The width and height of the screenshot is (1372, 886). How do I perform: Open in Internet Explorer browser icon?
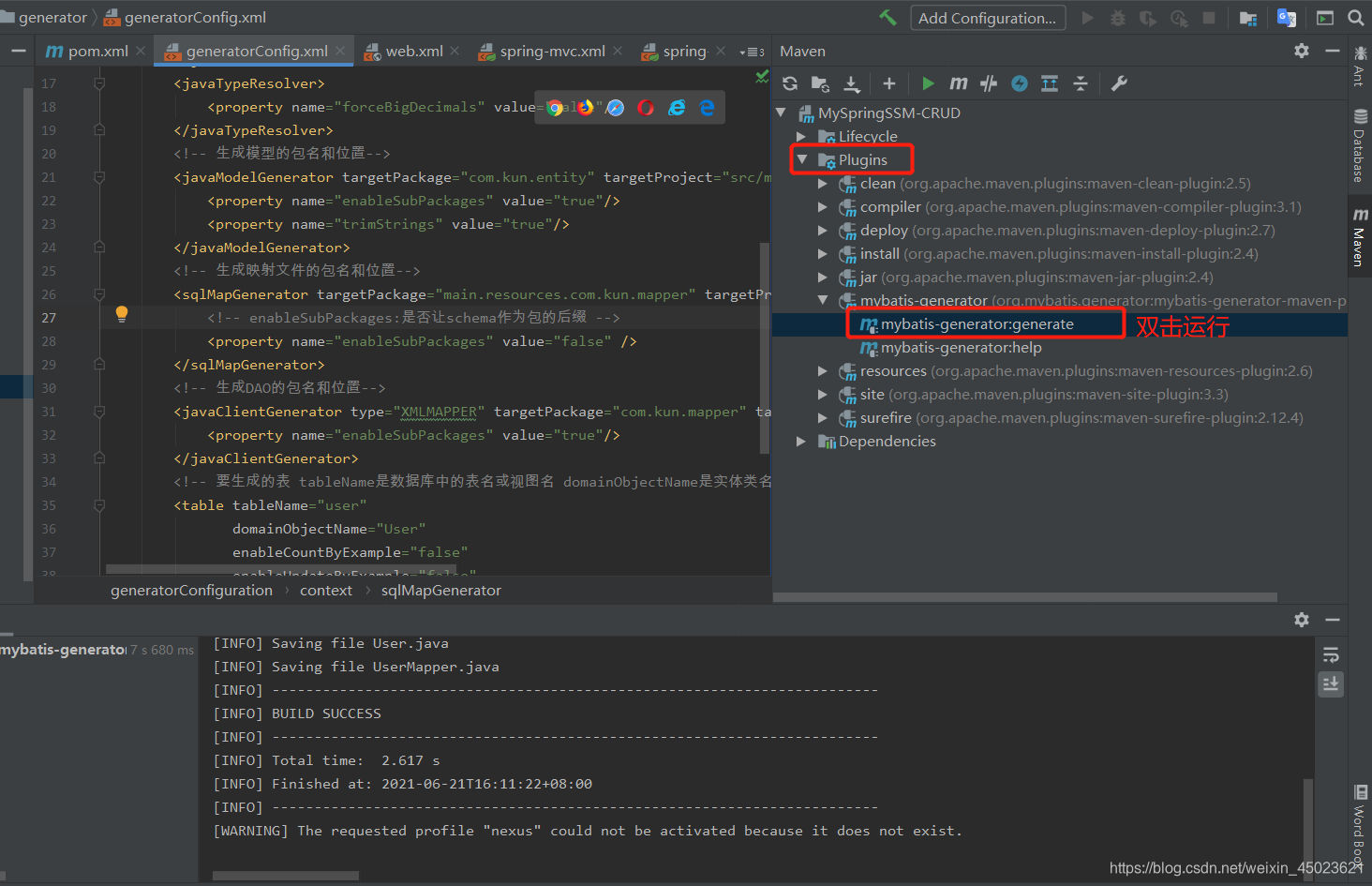click(677, 108)
